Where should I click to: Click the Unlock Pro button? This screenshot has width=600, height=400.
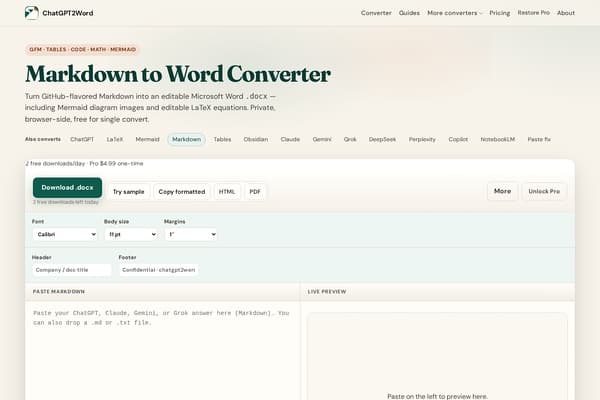click(x=544, y=191)
